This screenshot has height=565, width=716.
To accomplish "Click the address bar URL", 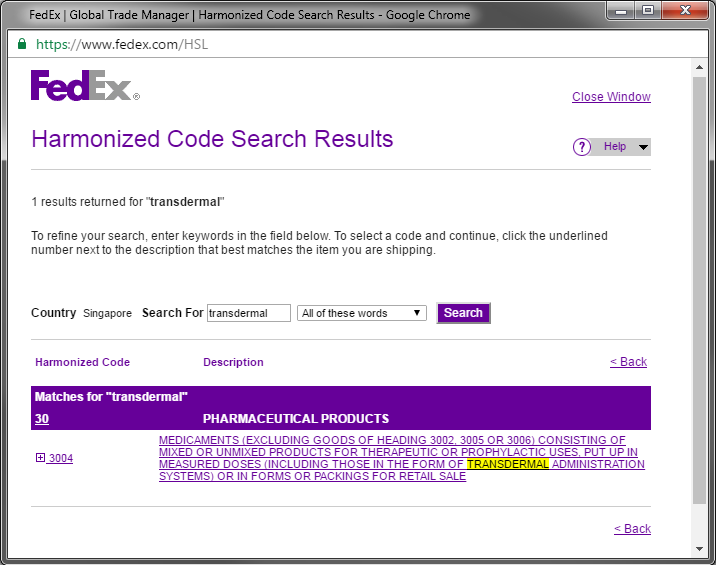I will tap(122, 44).
